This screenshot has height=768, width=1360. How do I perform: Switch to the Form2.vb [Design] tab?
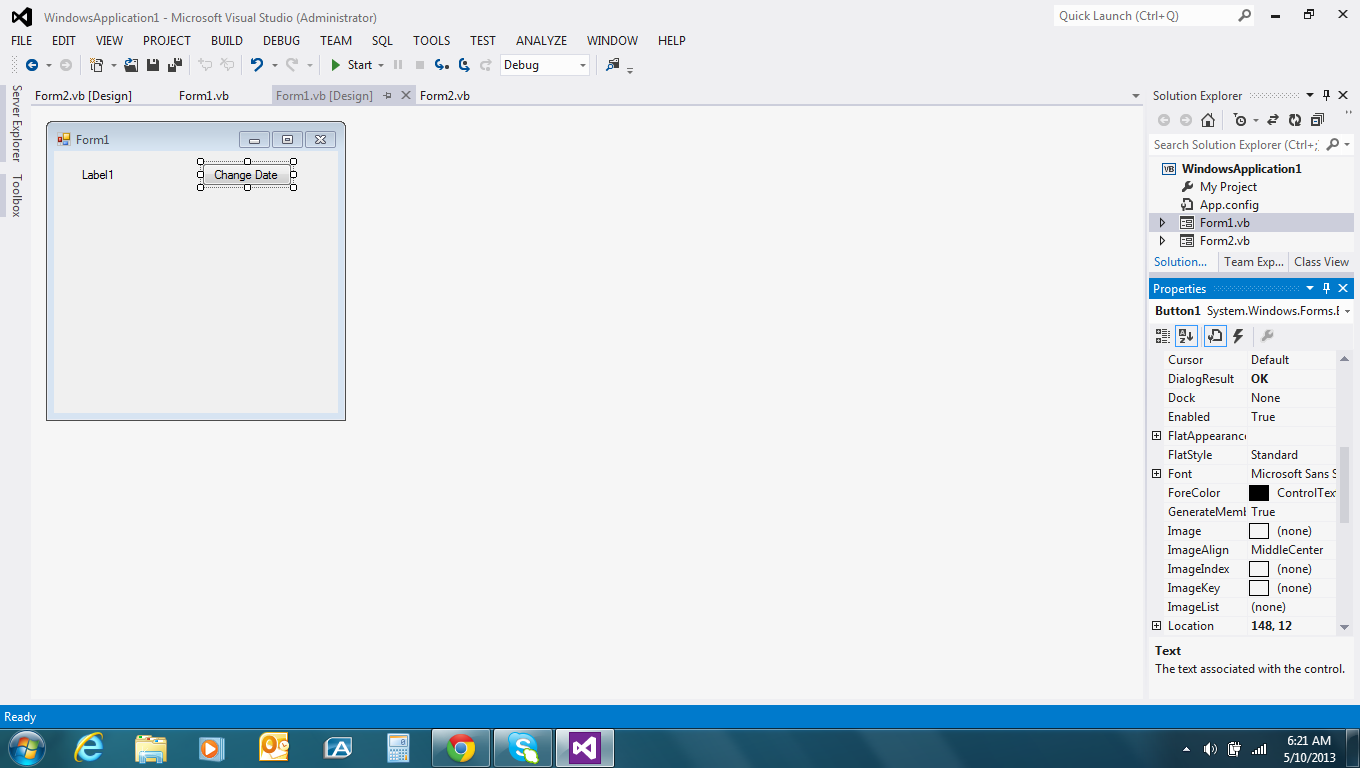83,96
